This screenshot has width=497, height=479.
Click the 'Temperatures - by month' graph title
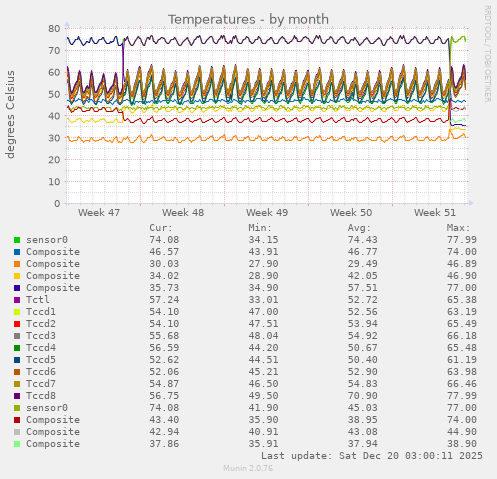[248, 20]
